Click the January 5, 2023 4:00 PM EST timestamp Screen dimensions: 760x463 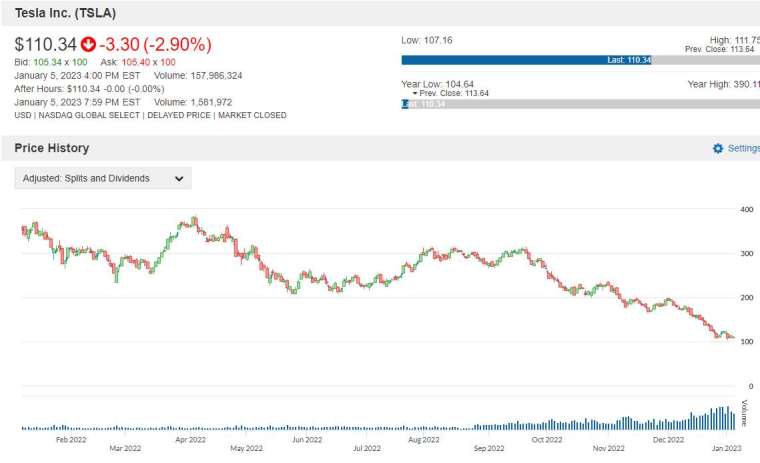tap(77, 76)
